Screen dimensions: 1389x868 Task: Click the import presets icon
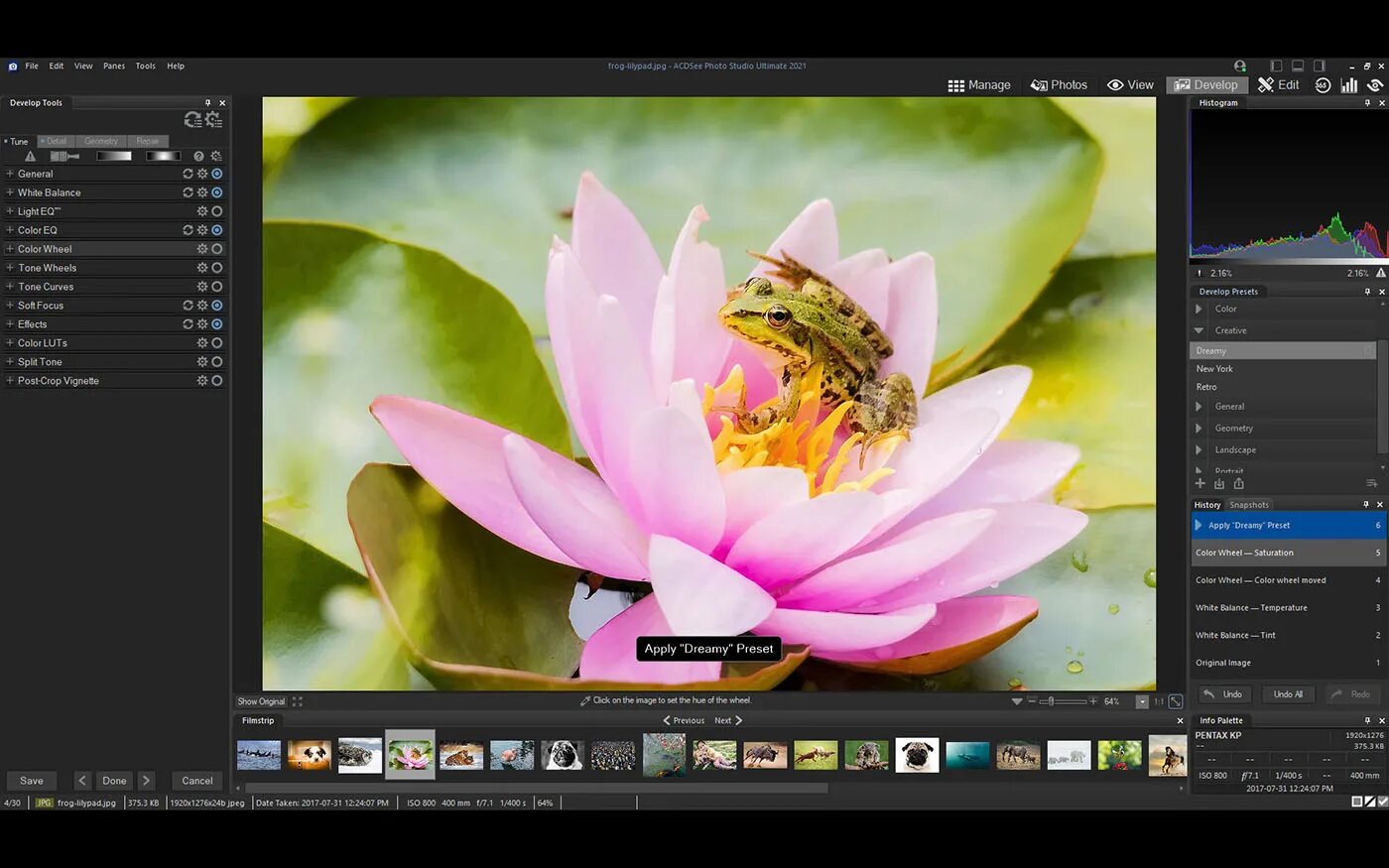pyautogui.click(x=1219, y=484)
